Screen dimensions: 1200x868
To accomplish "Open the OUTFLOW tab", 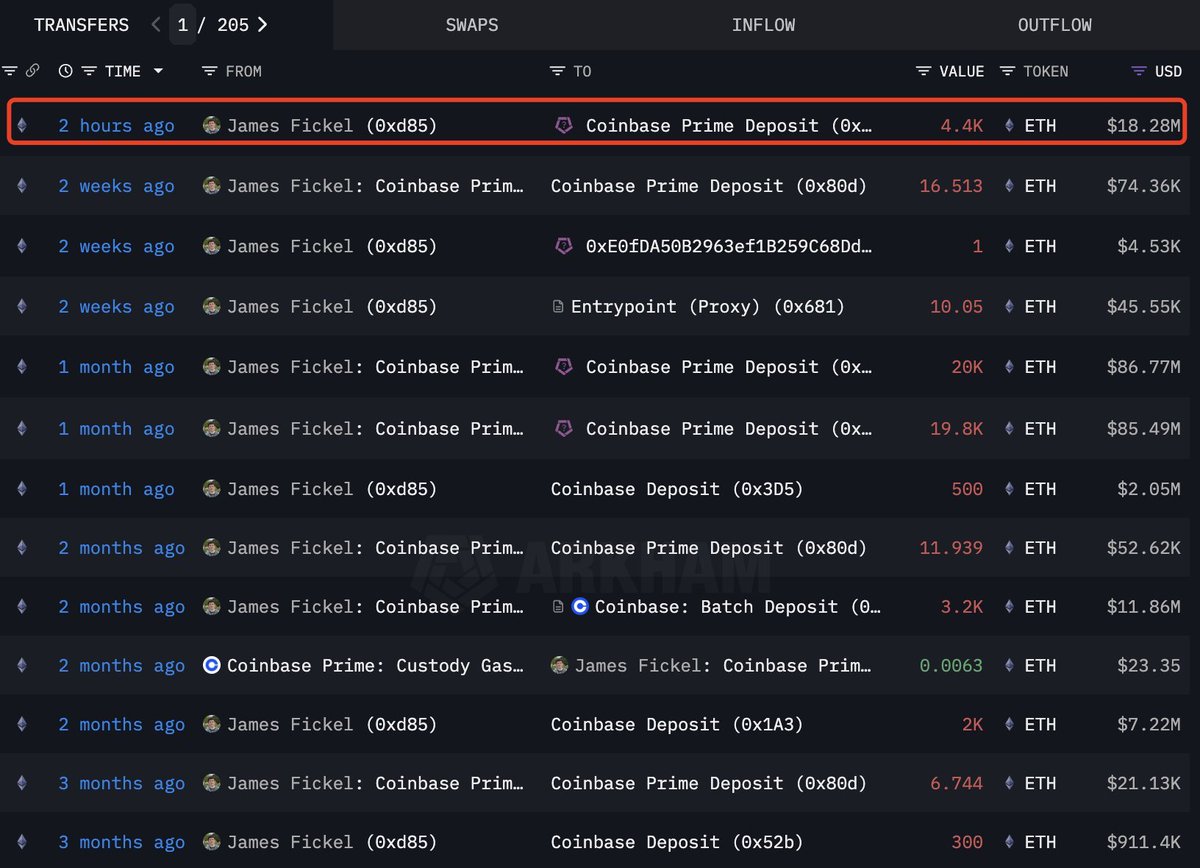I will point(1054,25).
